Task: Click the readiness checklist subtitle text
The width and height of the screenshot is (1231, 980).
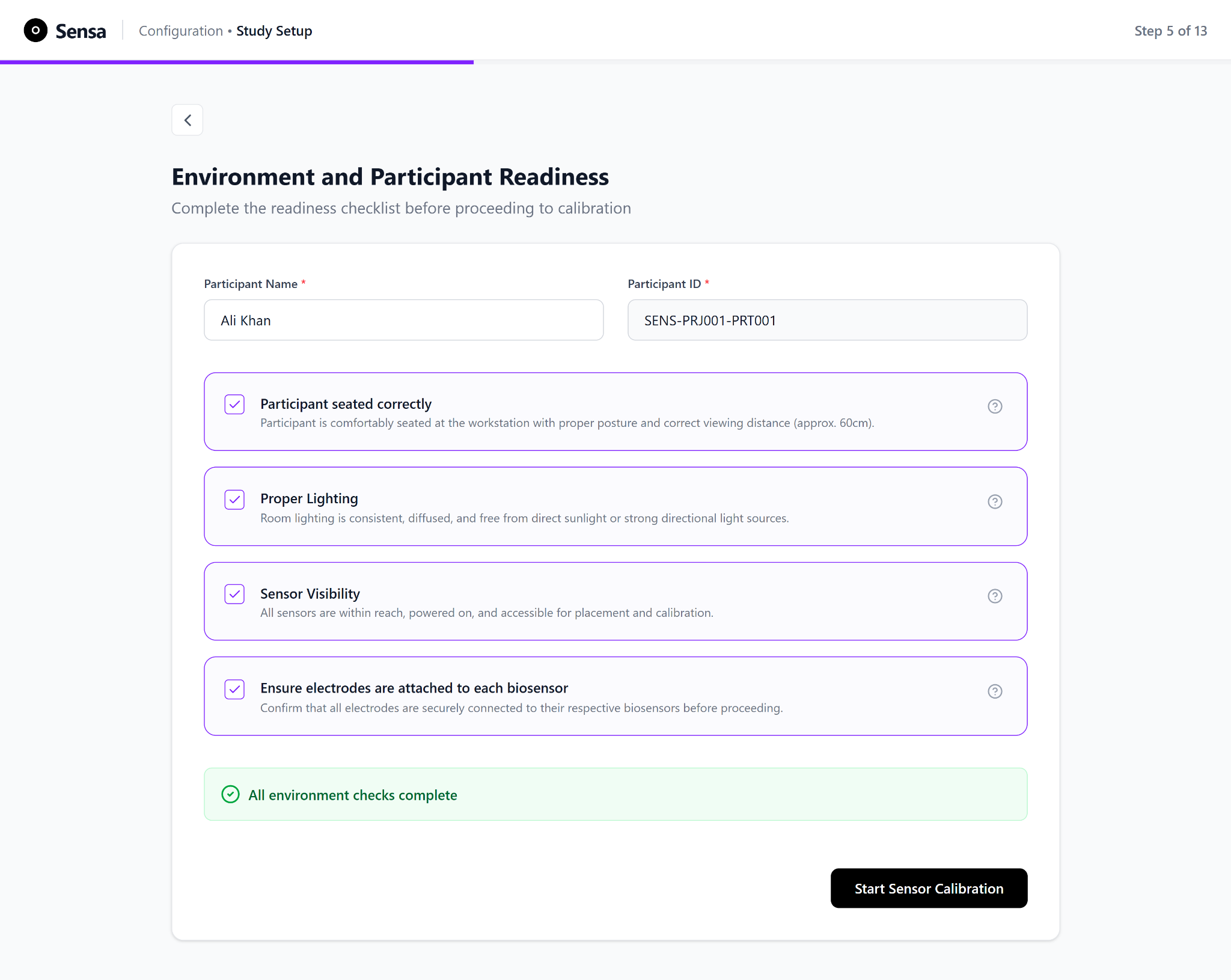Action: tap(401, 208)
